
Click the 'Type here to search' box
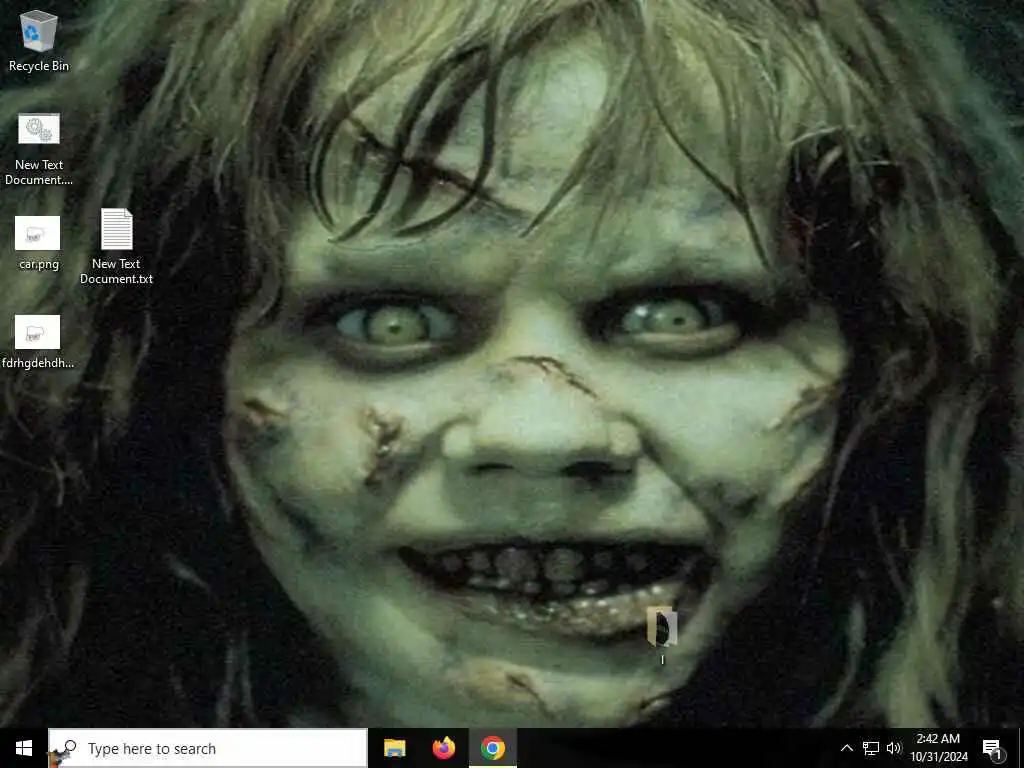[208, 748]
